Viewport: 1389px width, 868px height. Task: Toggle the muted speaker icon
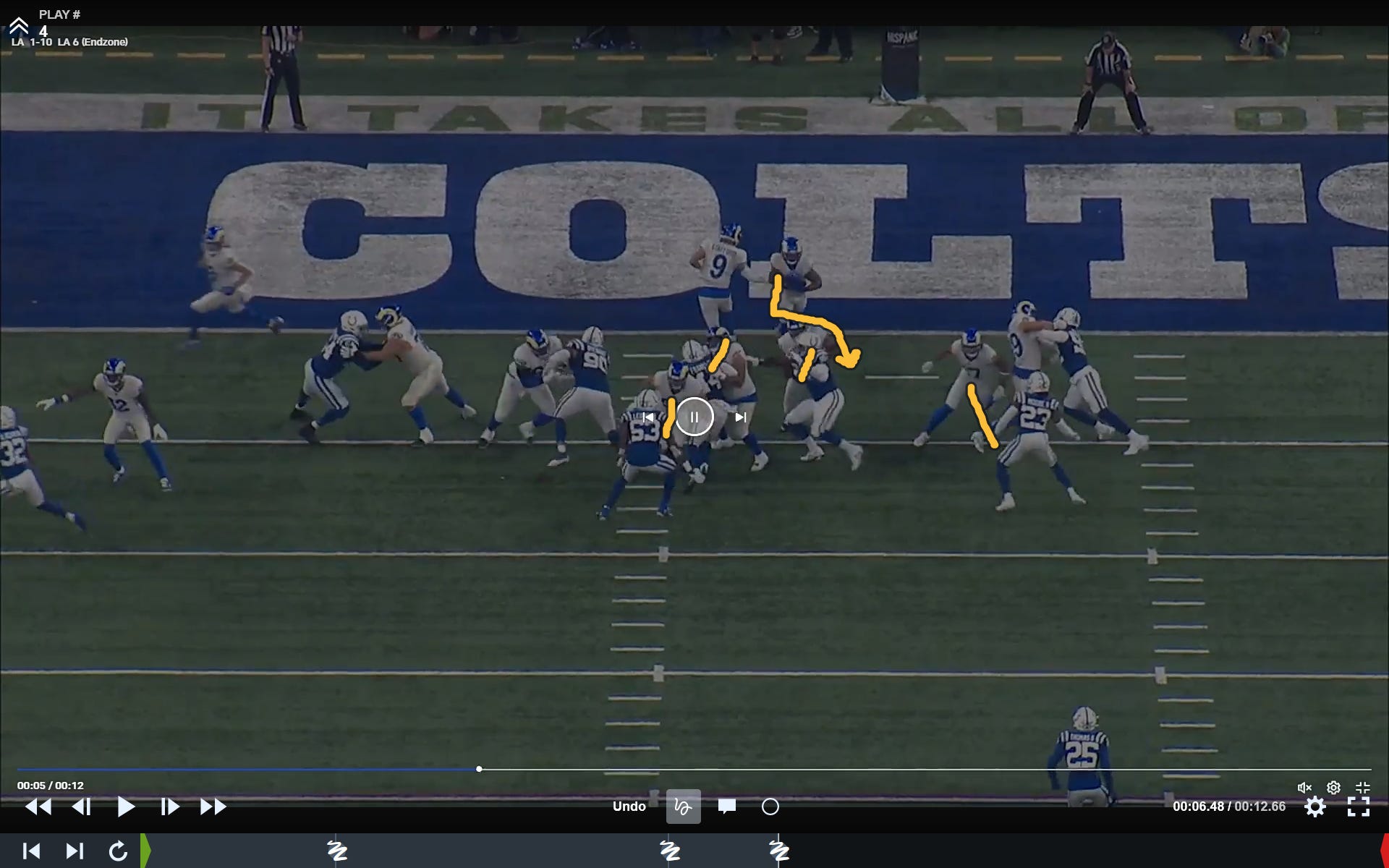click(1304, 788)
